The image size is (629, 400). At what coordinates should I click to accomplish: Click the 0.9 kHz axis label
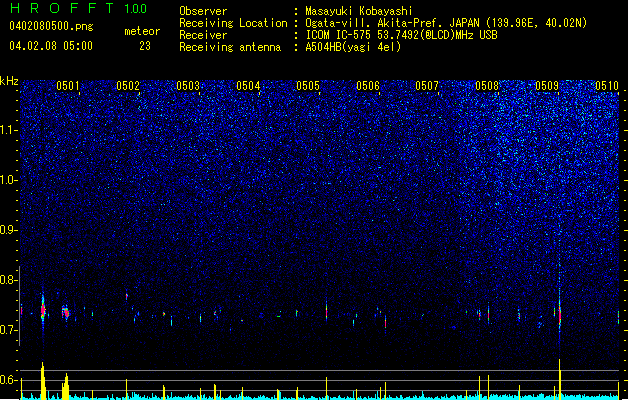click(9, 230)
